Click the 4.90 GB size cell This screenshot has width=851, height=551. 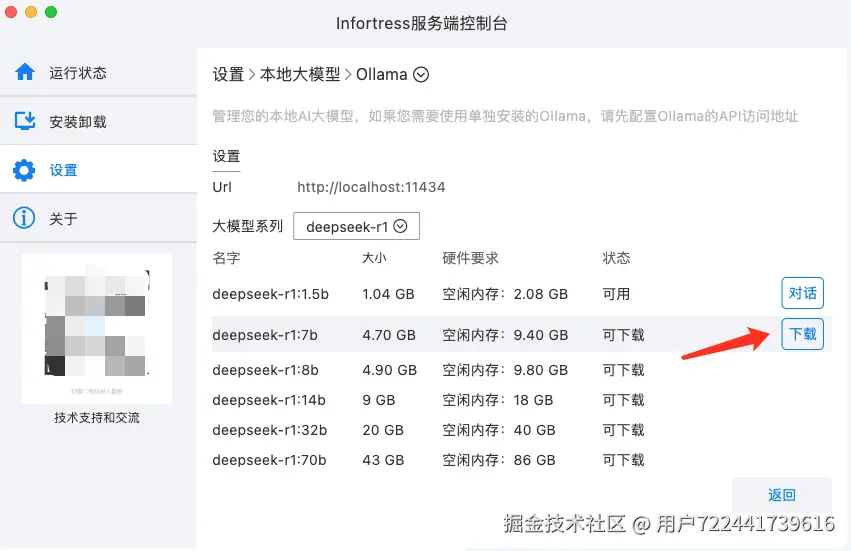coord(389,370)
